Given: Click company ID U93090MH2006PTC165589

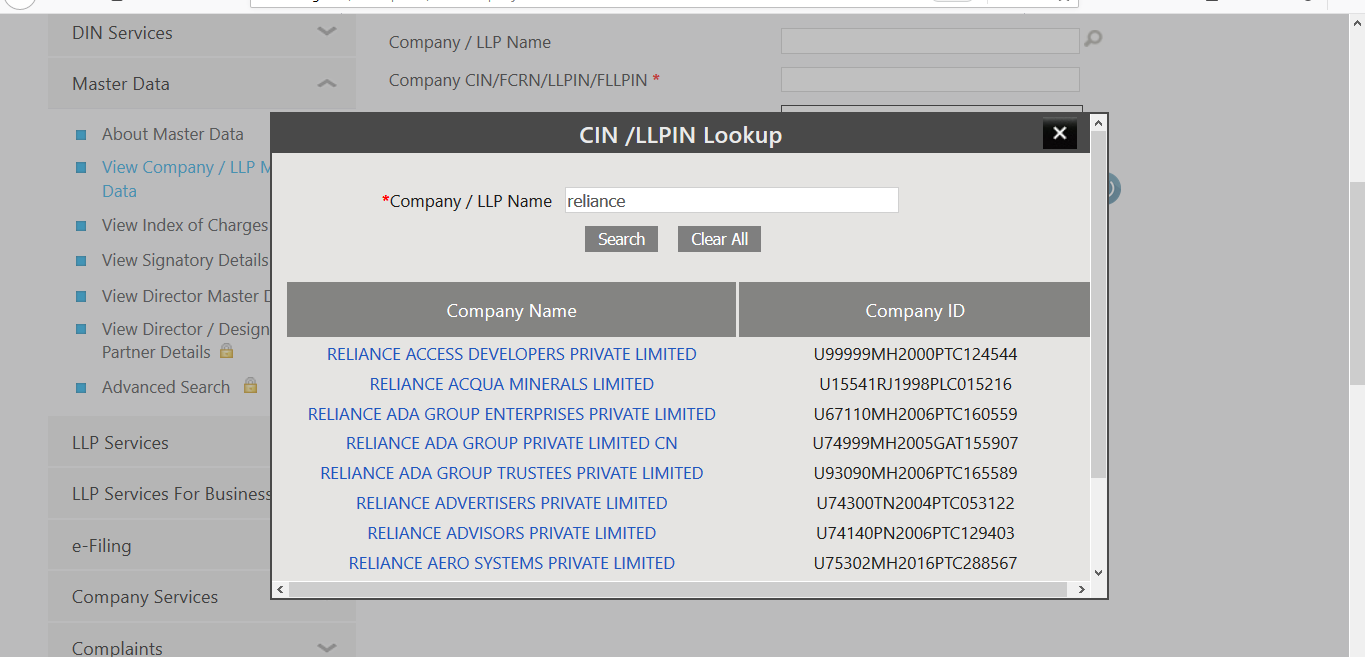Looking at the screenshot, I should point(915,473).
